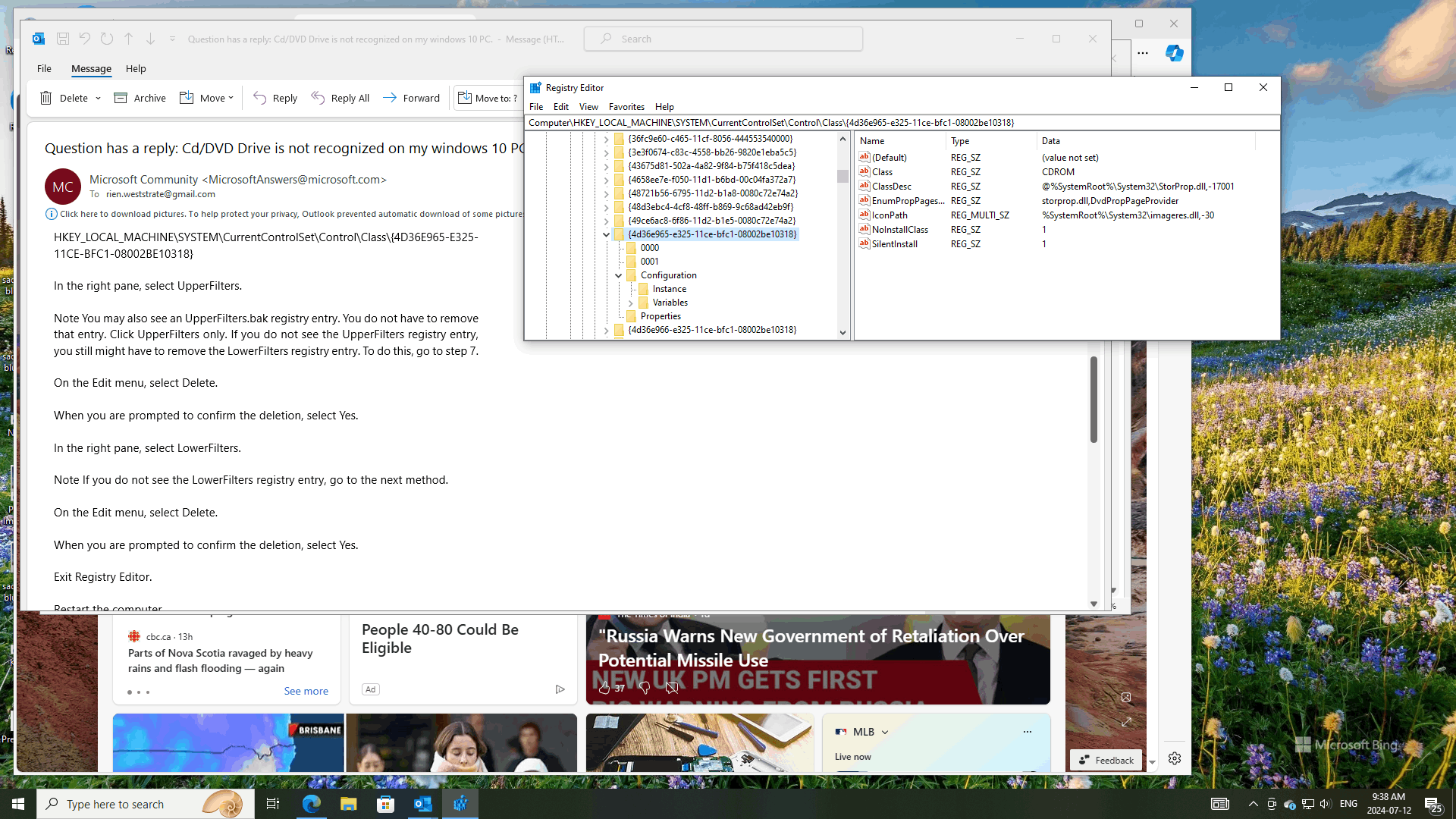Image resolution: width=1456 pixels, height=819 pixels.
Task: Click the registry tree scroll down arrow
Action: pos(843,332)
